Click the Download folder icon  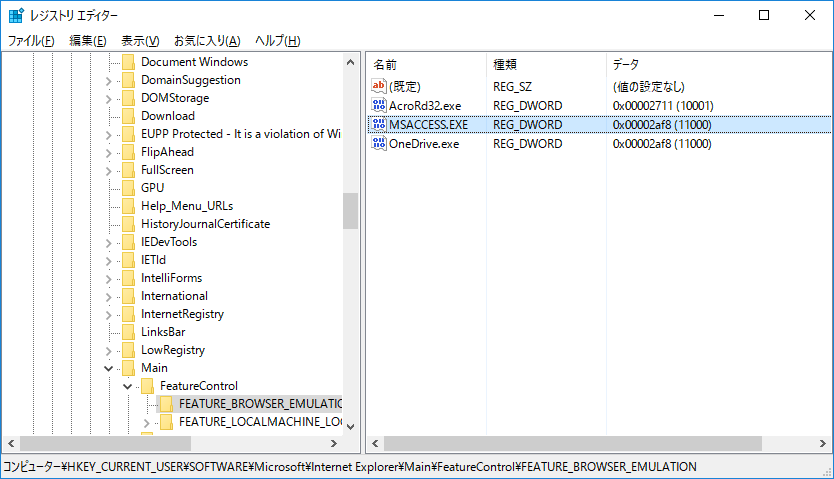128,116
